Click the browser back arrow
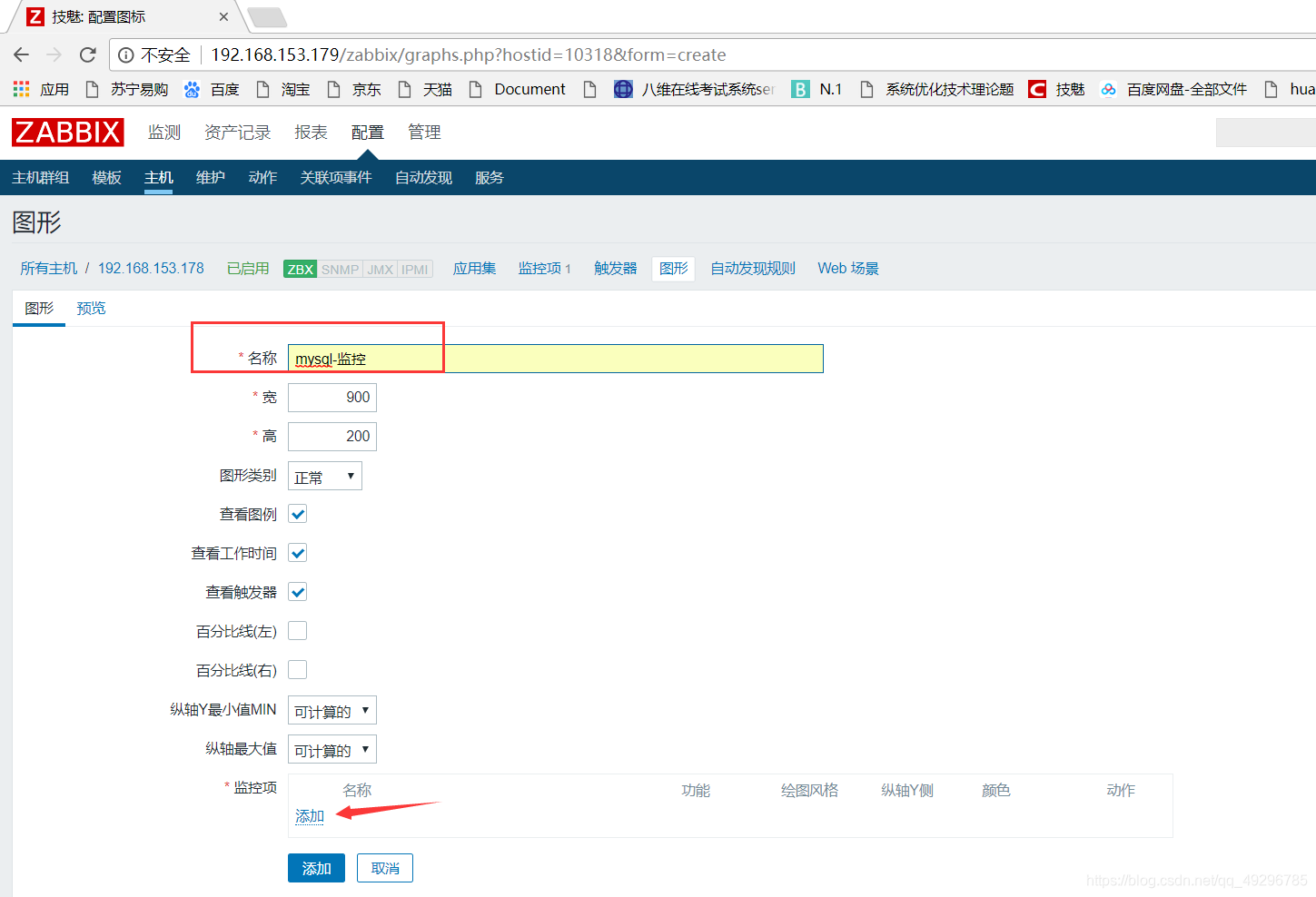1316x897 pixels. point(22,54)
